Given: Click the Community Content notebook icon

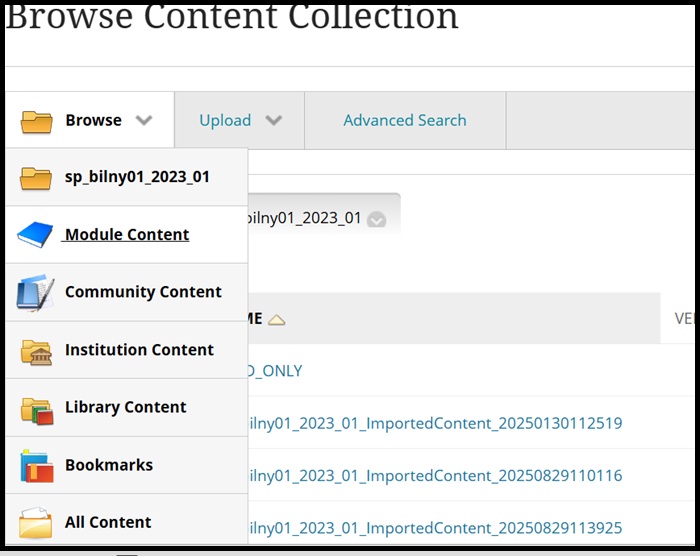Looking at the screenshot, I should click(36, 293).
